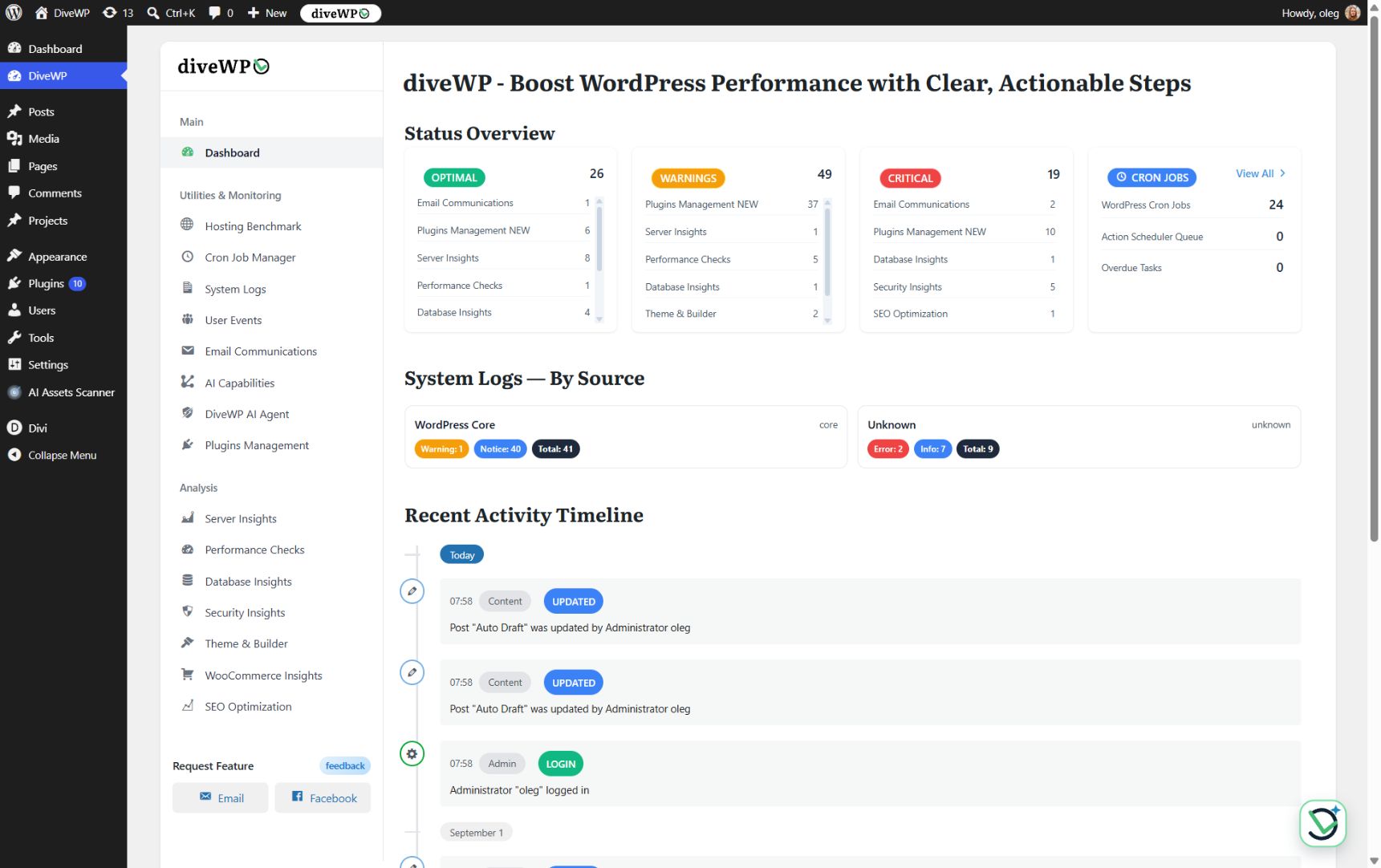The width and height of the screenshot is (1381, 868).
Task: Click the User Events icon
Action: pyautogui.click(x=187, y=319)
